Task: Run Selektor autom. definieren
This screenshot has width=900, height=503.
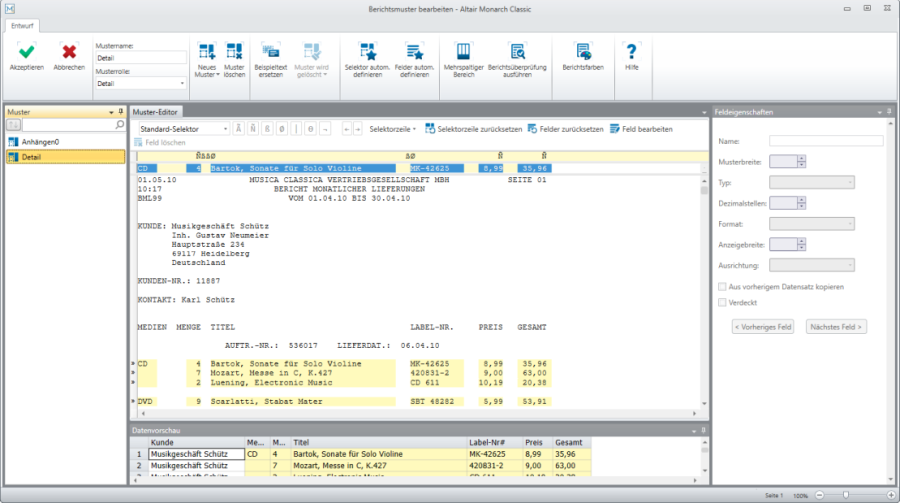Action: pos(366,52)
